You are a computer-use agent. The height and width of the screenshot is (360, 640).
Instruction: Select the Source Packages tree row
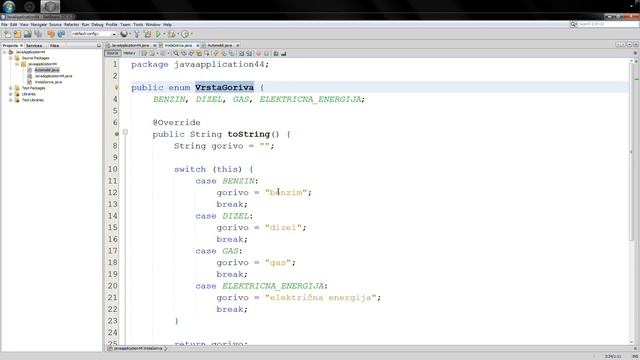click(x=35, y=58)
